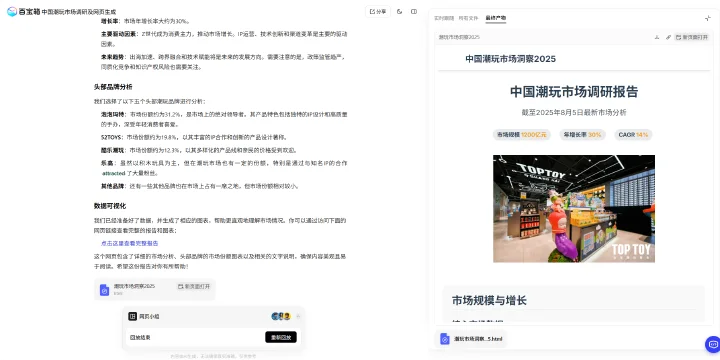Viewport: 720px width, 360px height.
Task: Click the 数据可视化 heading in chat
Action: (x=110, y=206)
